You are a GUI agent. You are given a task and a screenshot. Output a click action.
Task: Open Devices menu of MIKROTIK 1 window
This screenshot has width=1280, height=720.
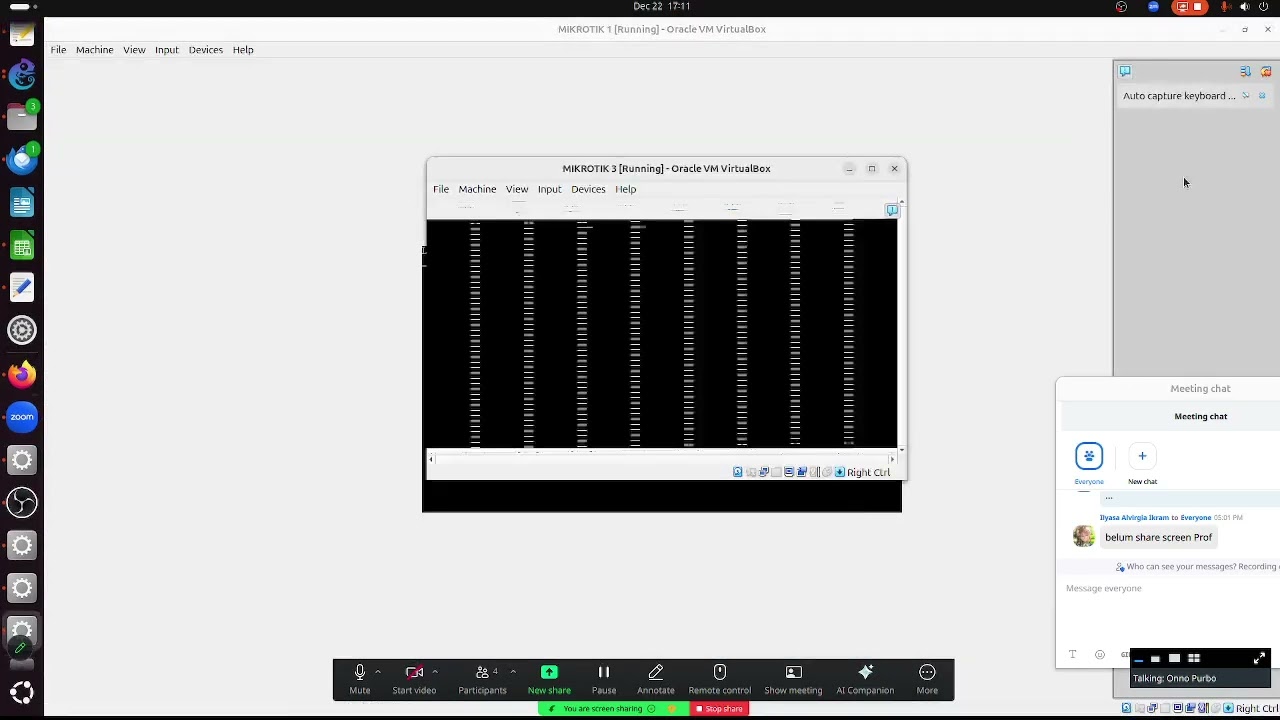(206, 50)
